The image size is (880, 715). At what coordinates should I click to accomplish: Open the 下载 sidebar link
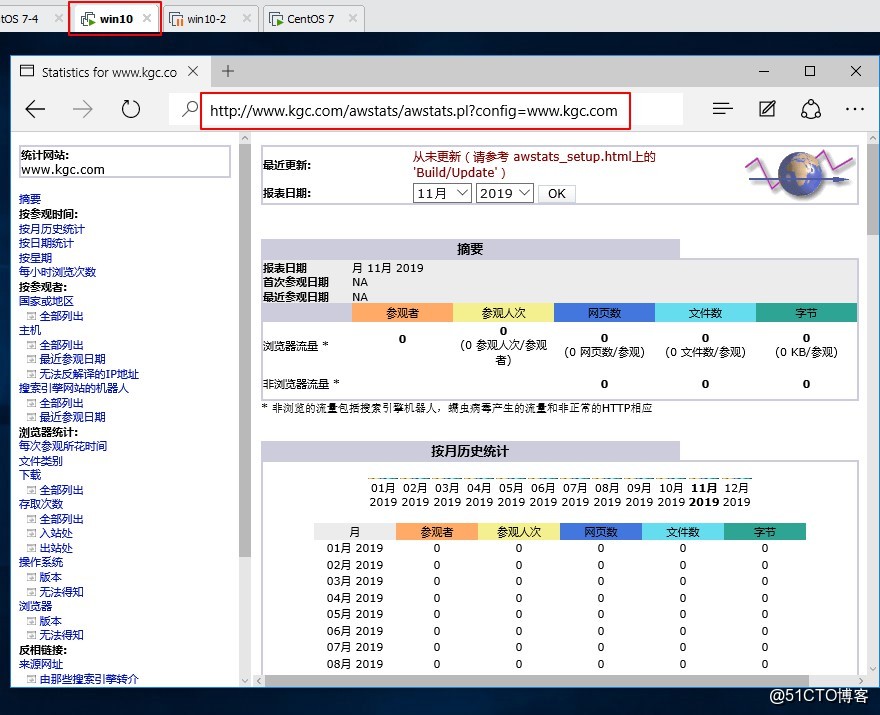[x=30, y=475]
